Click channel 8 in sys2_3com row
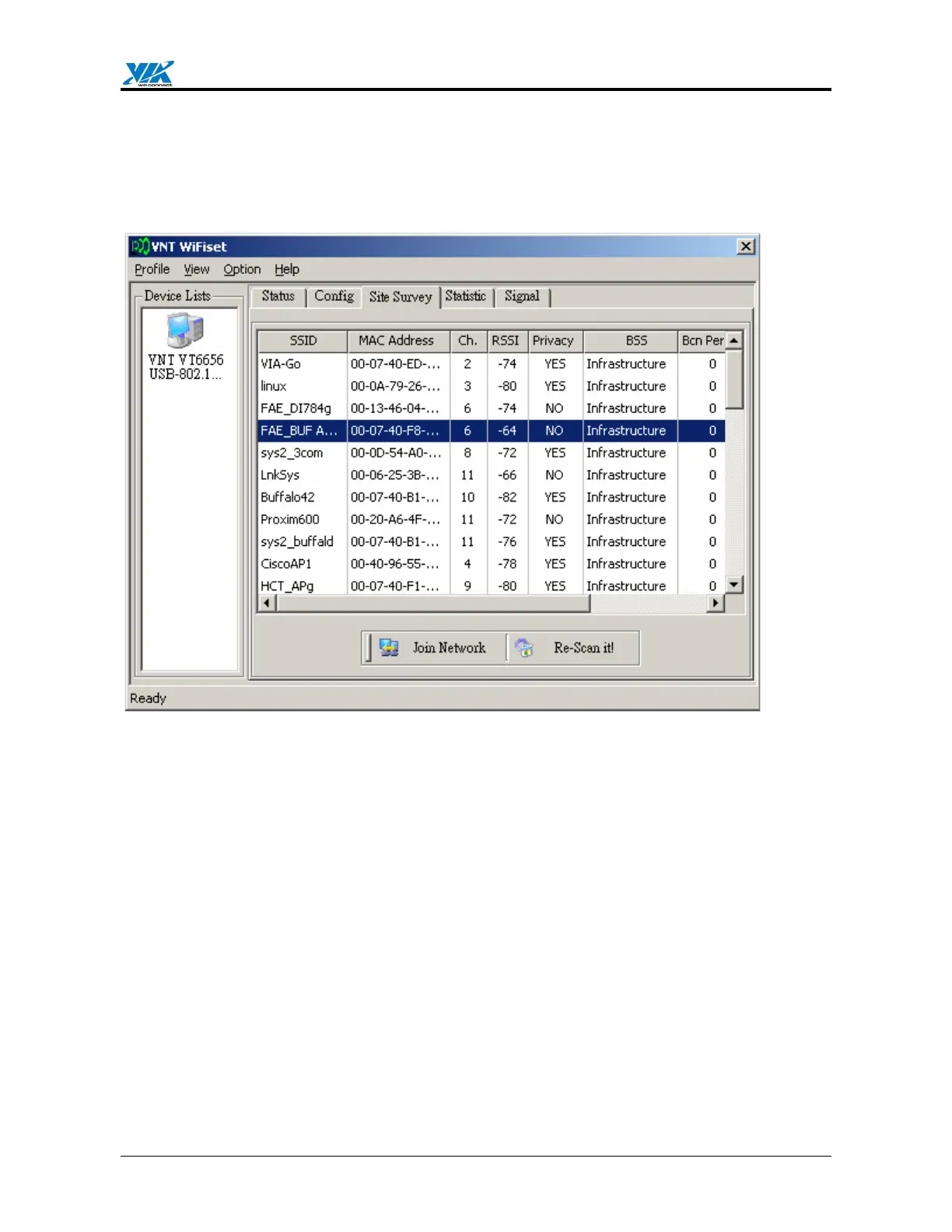The height and width of the screenshot is (1232, 952). click(x=467, y=453)
